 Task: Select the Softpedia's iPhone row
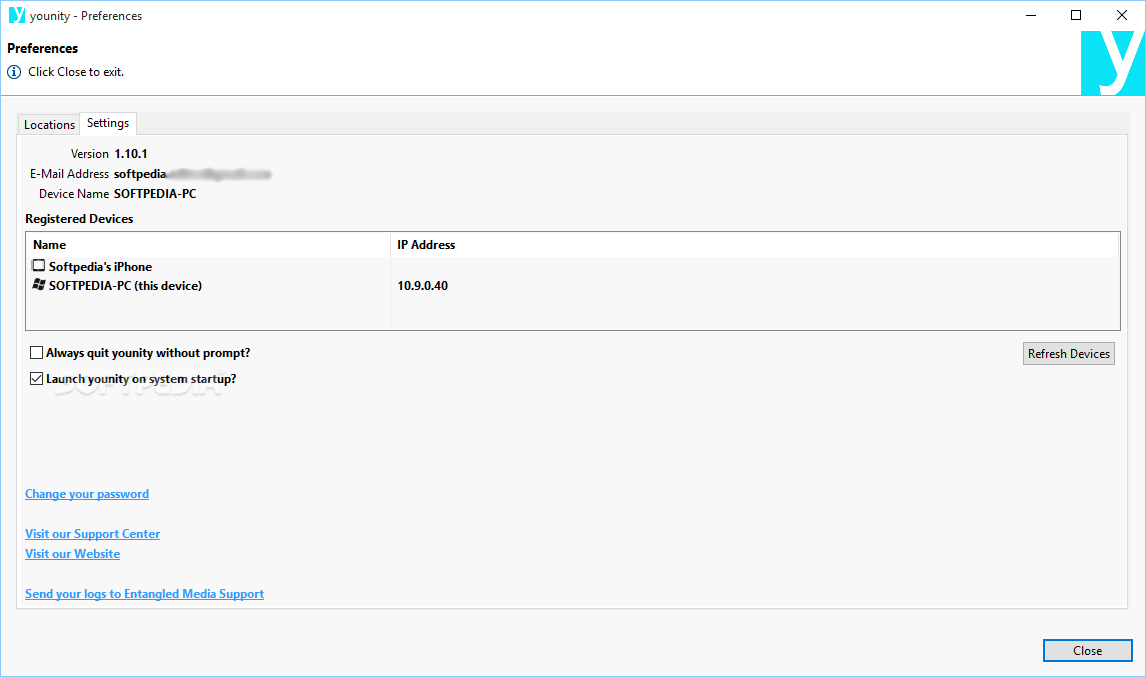point(572,267)
